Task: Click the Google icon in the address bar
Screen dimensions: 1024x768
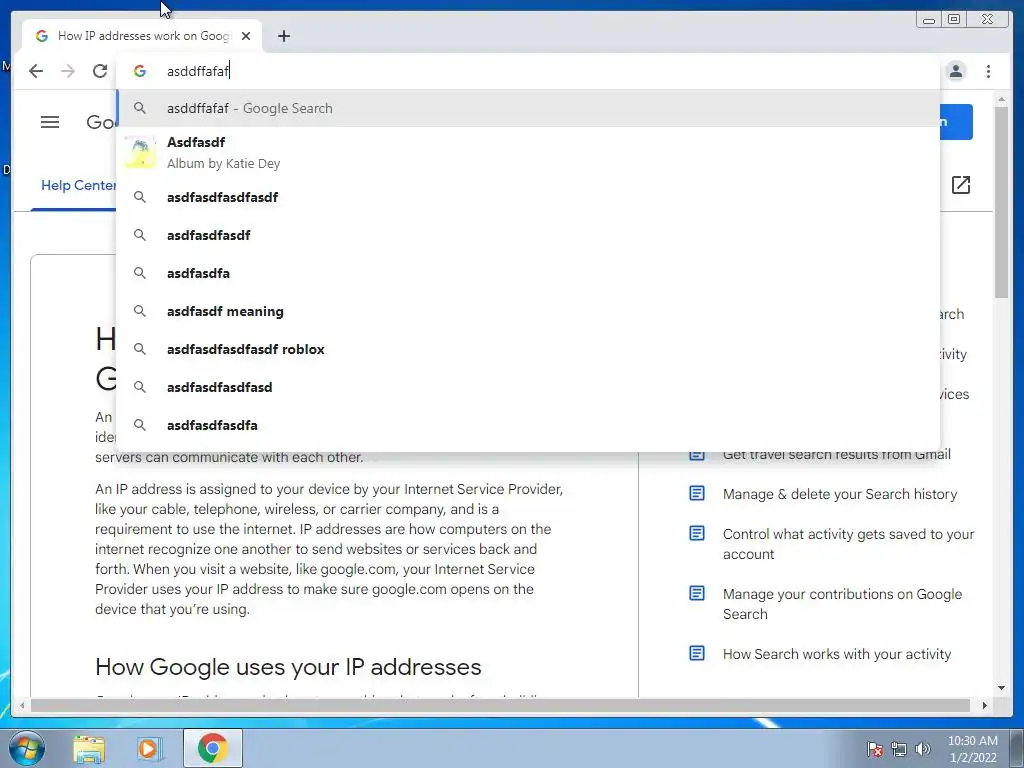Action: [x=140, y=71]
